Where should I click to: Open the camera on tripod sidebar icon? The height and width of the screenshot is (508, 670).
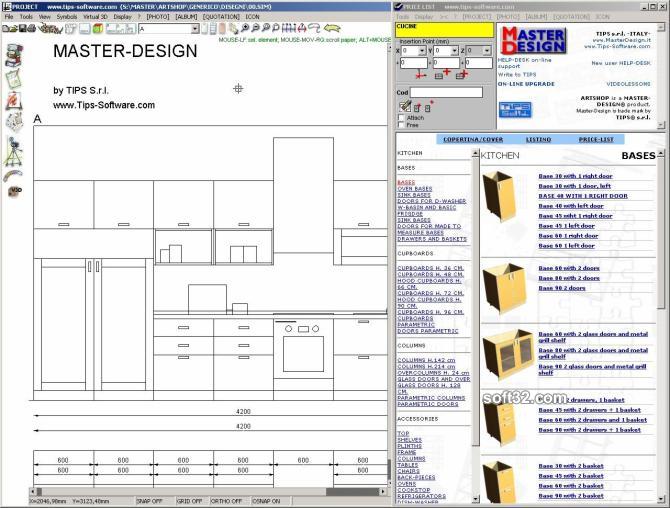14,152
